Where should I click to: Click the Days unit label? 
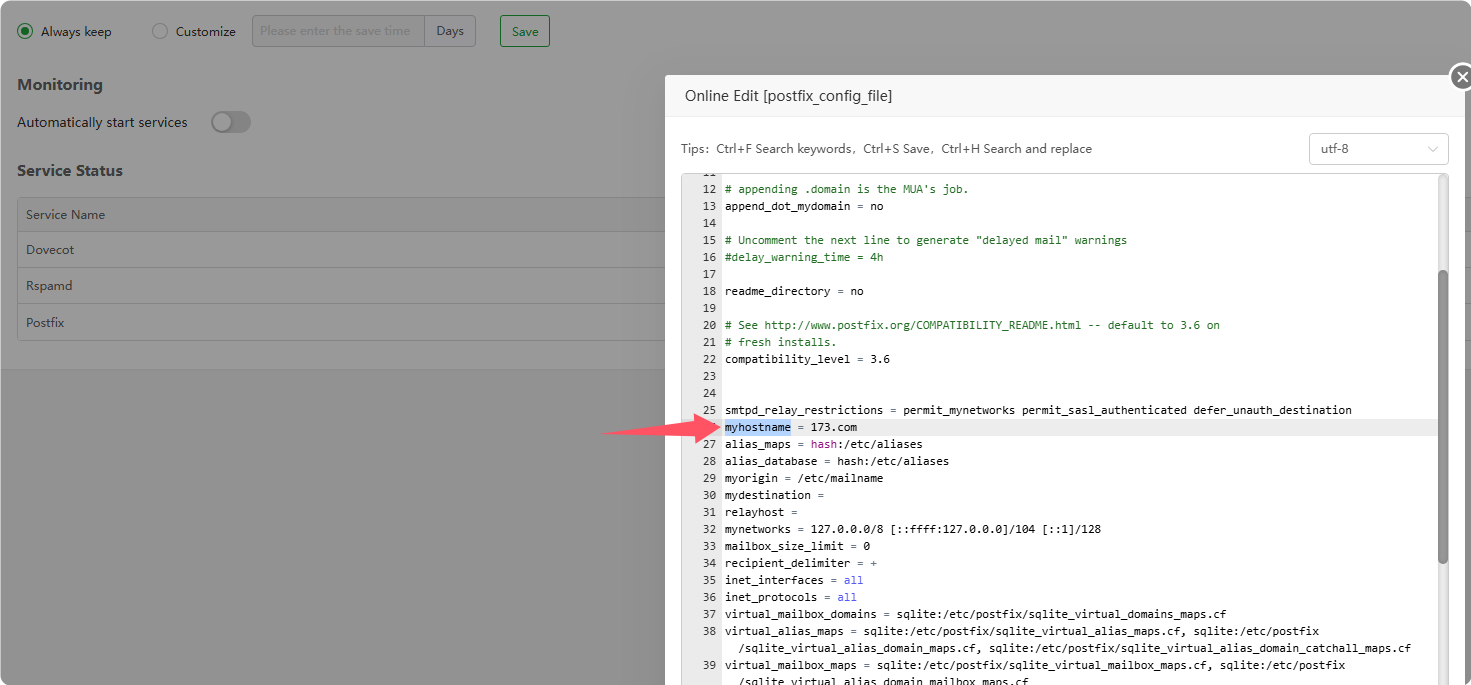click(450, 31)
